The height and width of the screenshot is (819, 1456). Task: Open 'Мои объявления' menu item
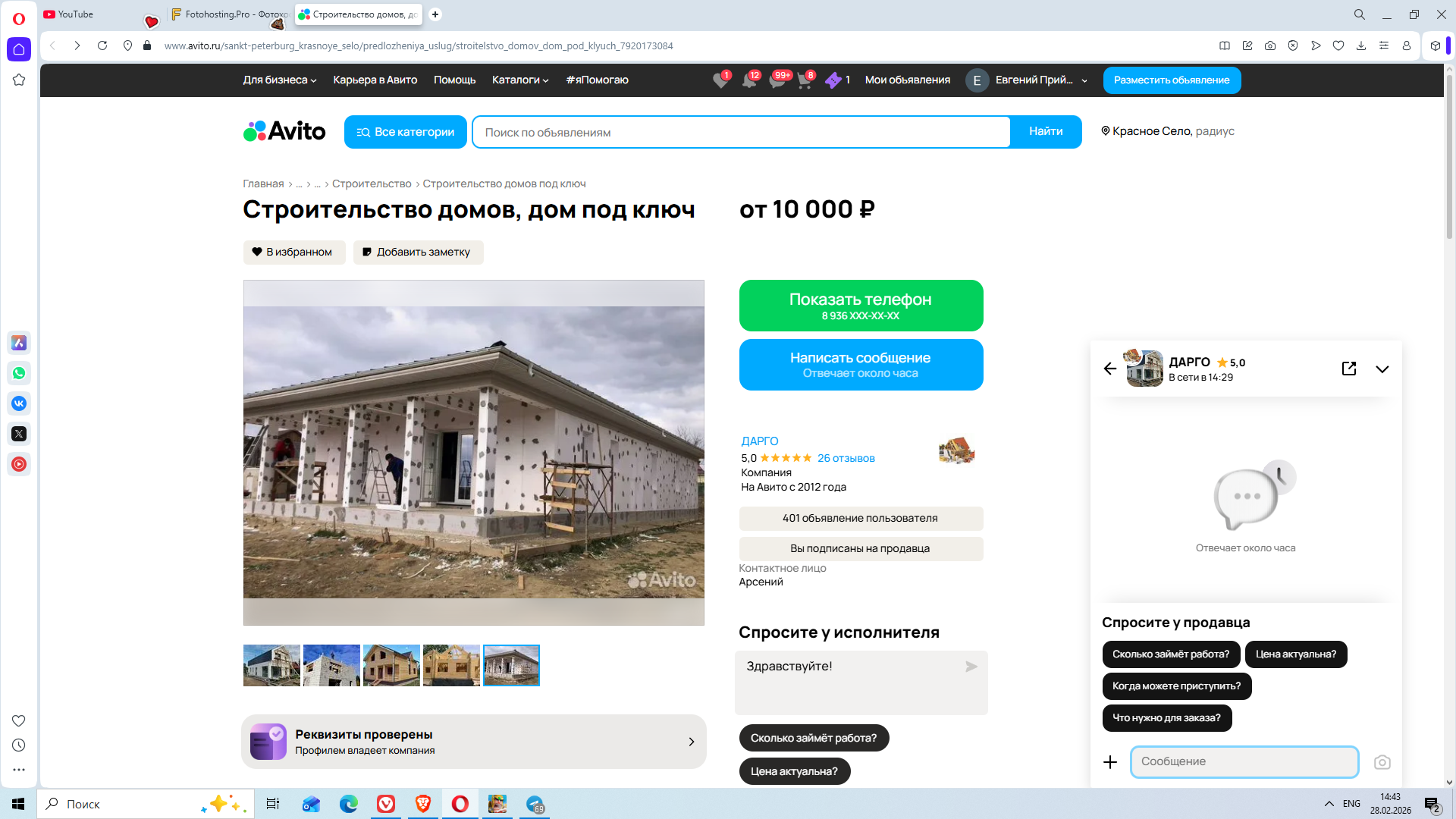907,80
